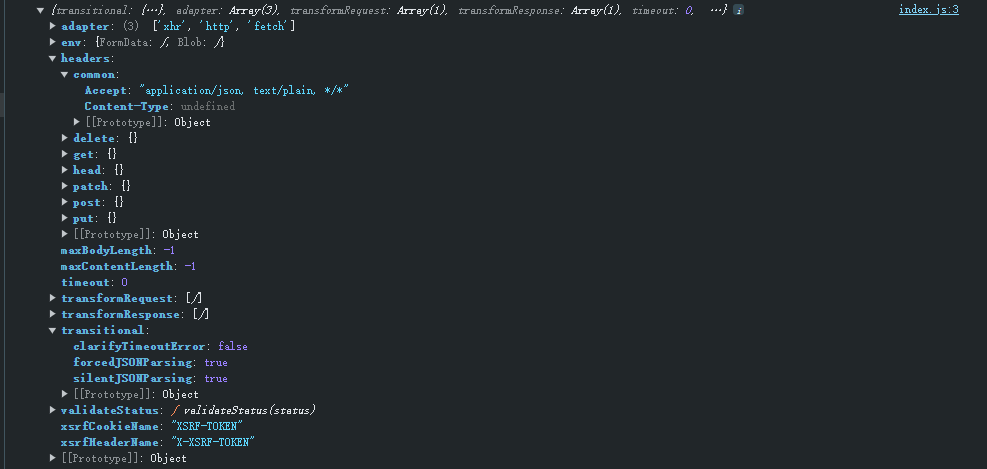987x469 pixels.
Task: Click the "X-XSRF-TOKEN" string value
Action: [214, 442]
